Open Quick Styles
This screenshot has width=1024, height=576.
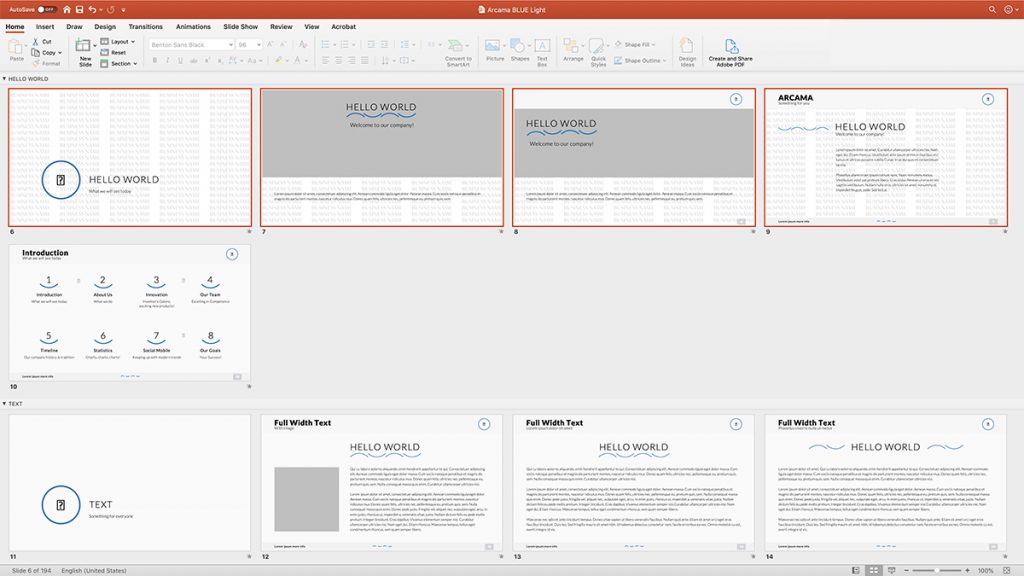coord(596,43)
